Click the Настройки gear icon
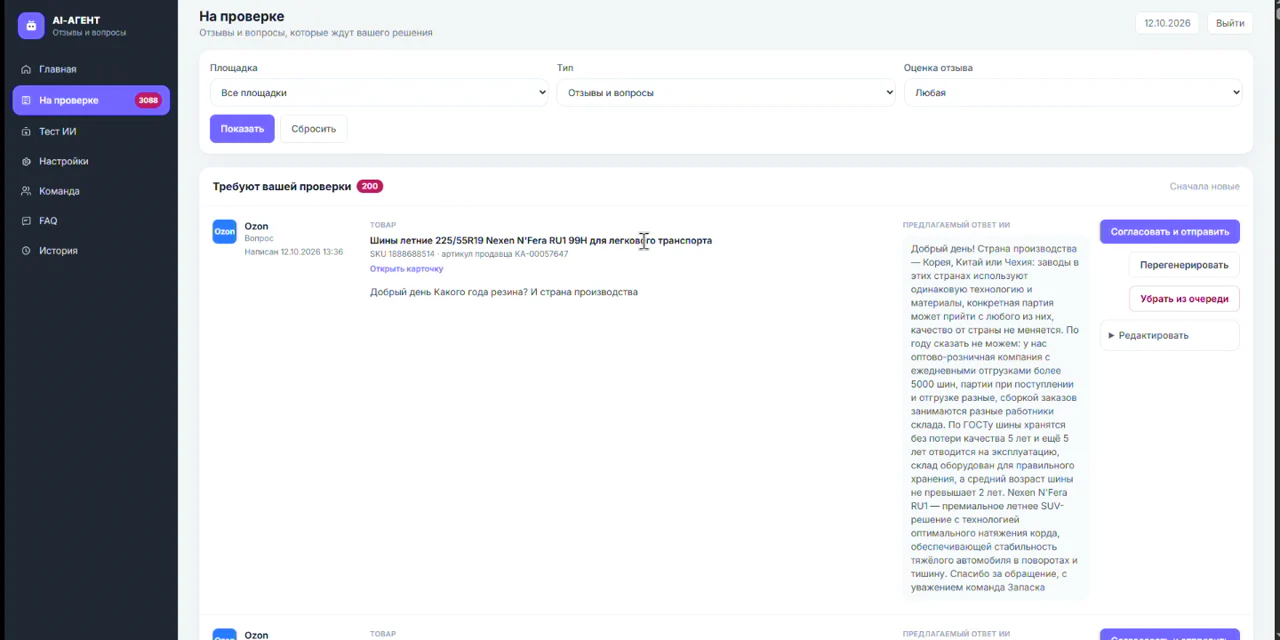The width and height of the screenshot is (1280, 640). 26,161
